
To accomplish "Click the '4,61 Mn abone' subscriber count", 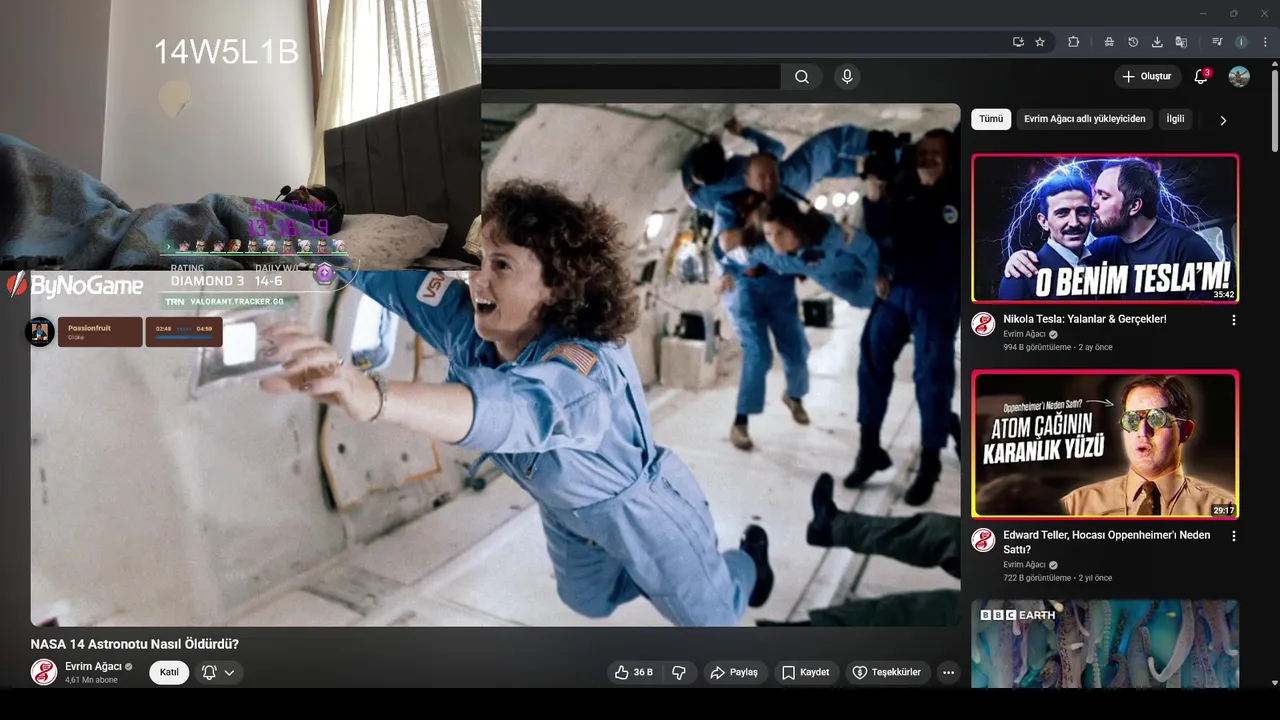I will 91,680.
